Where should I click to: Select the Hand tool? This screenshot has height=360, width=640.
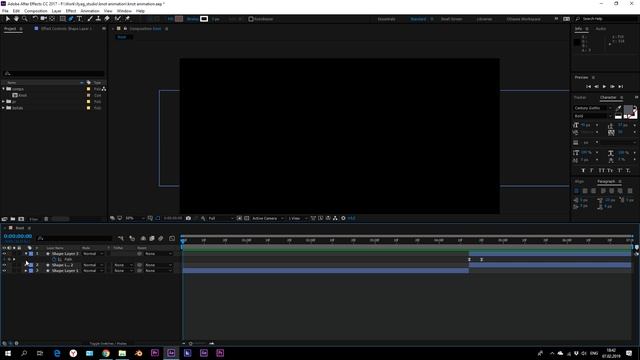tap(16, 19)
